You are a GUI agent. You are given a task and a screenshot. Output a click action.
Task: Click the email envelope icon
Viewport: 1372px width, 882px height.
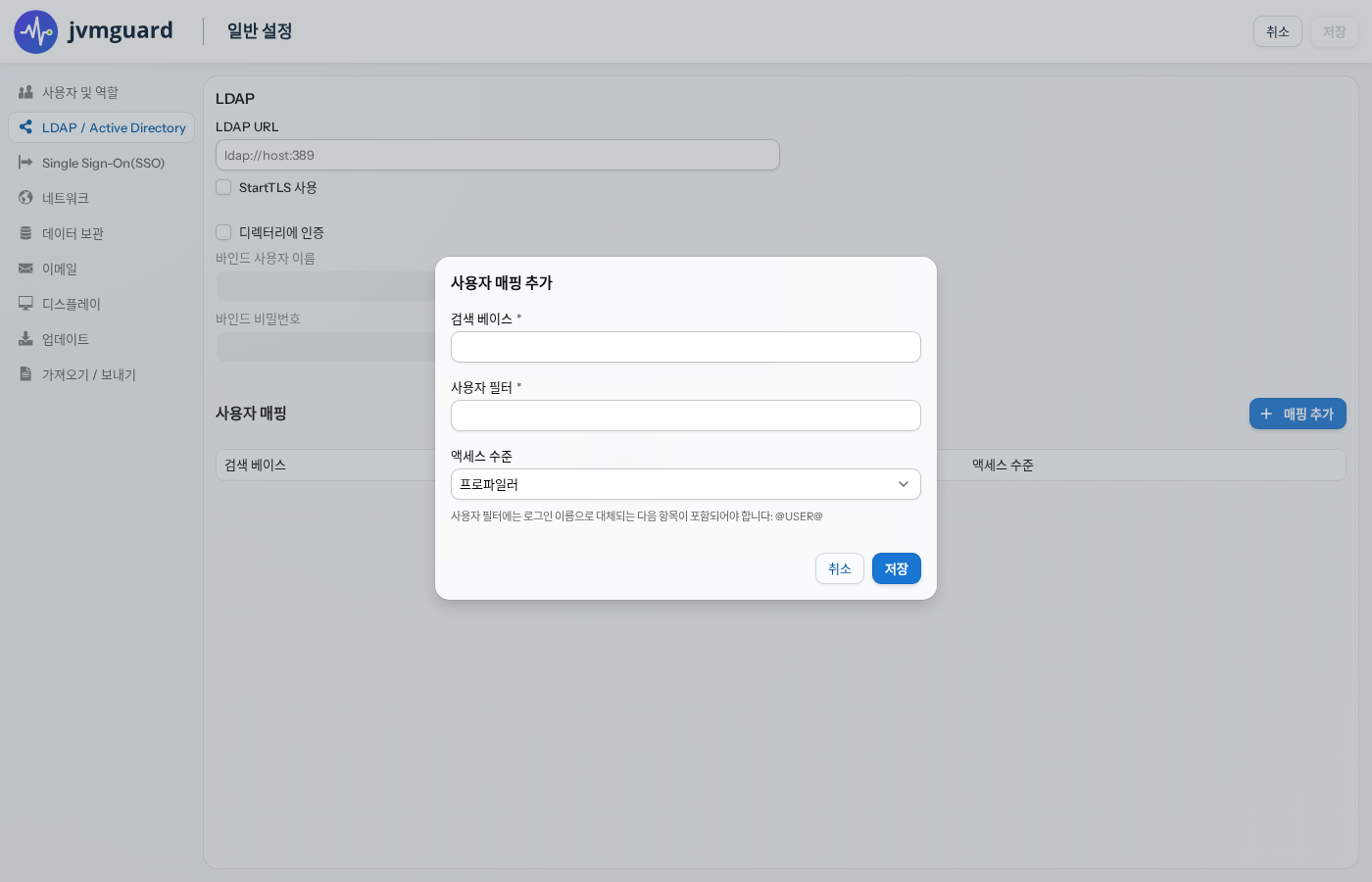click(25, 269)
